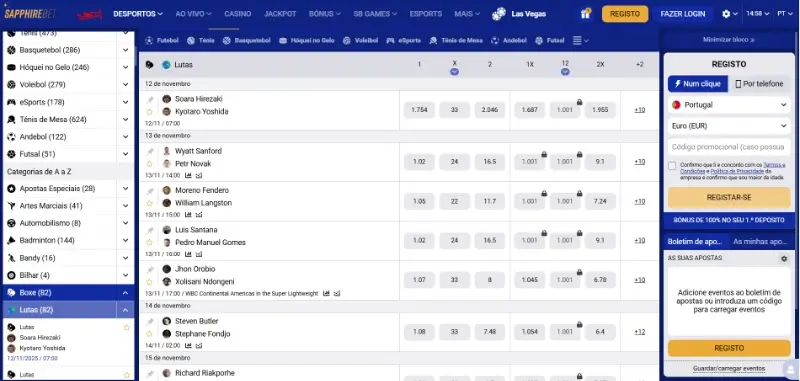This screenshot has width=800, height=381.
Task: Bet 1.754 on Soara Hirezaki
Action: [419, 110]
